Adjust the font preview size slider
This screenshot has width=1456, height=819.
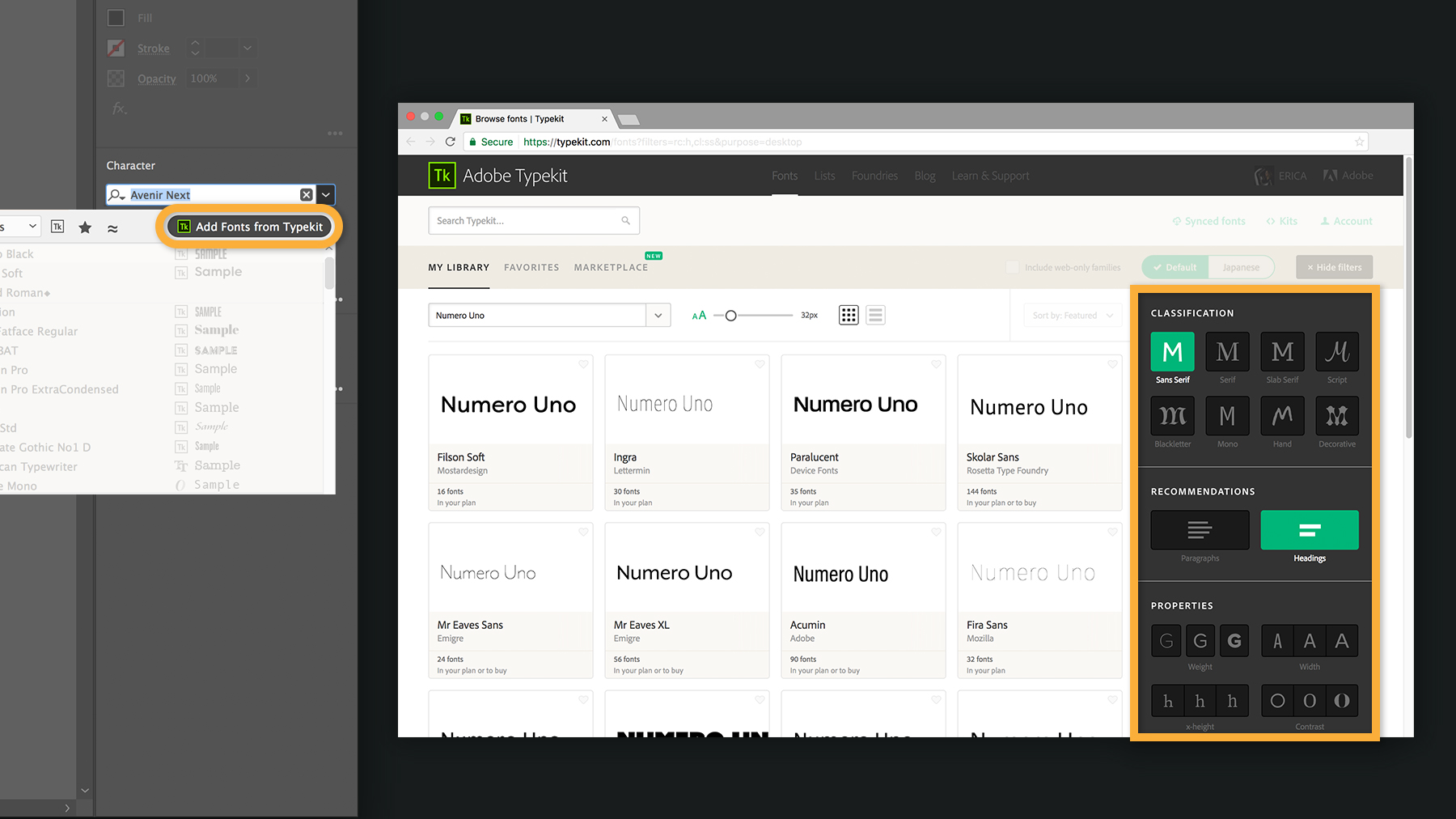(x=730, y=316)
